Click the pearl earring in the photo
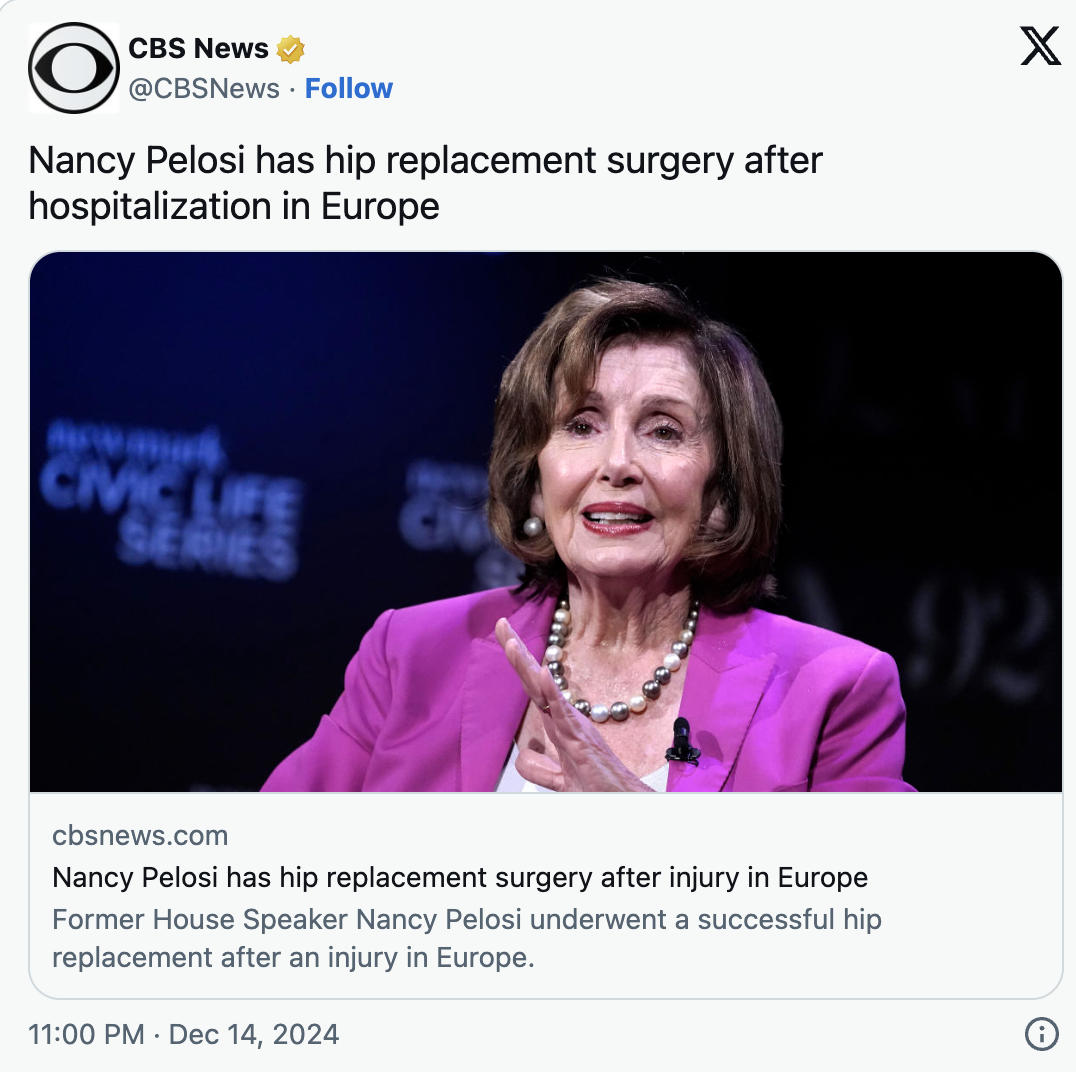This screenshot has width=1076, height=1072. [x=533, y=526]
